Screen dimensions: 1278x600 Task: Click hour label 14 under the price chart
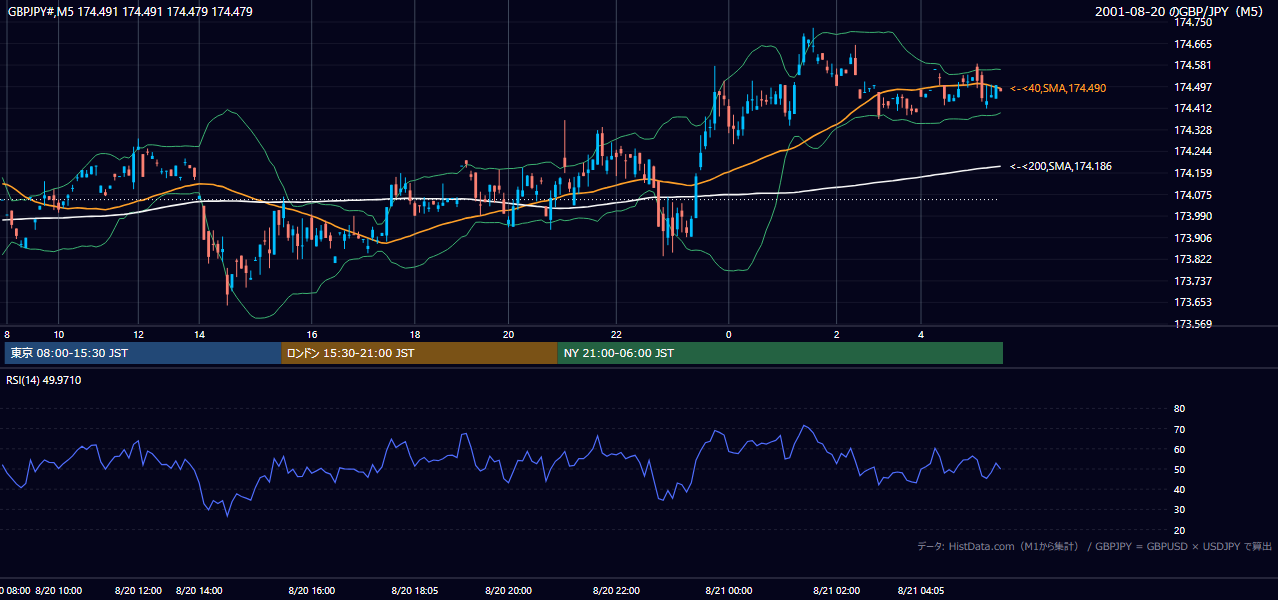click(200, 334)
